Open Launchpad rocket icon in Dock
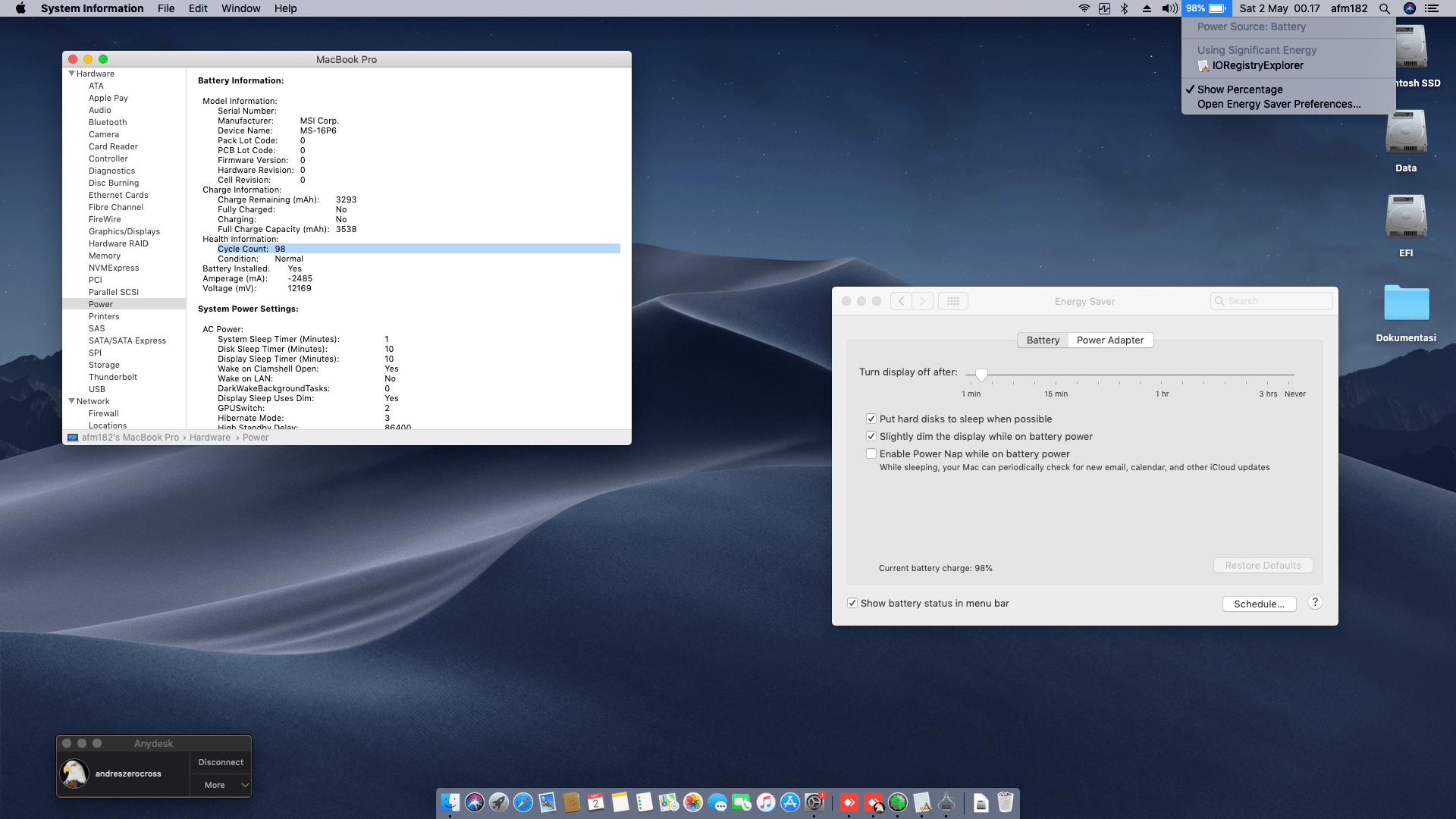The image size is (1456, 819). (499, 802)
